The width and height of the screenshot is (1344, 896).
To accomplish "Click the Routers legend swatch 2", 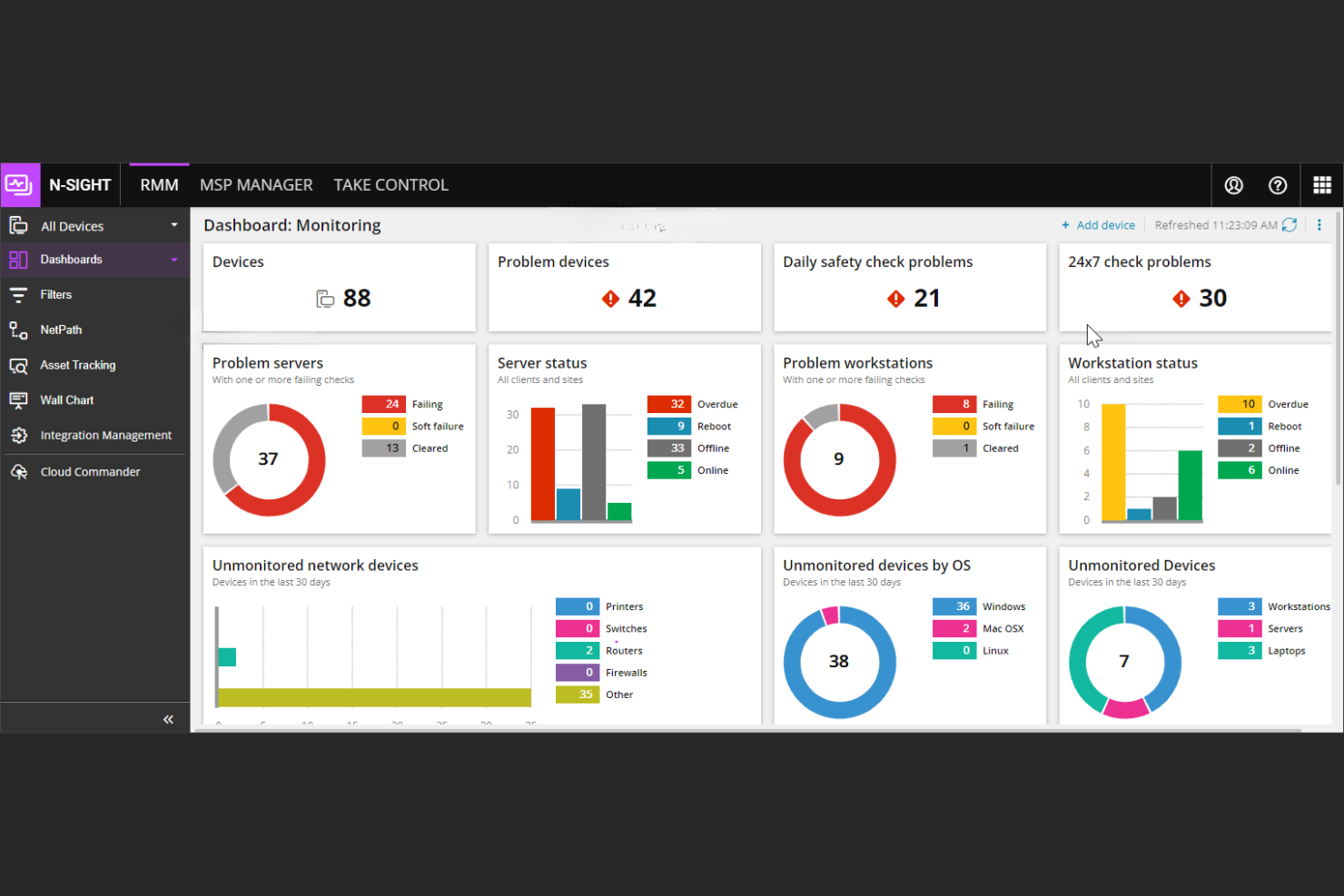I will click(578, 651).
